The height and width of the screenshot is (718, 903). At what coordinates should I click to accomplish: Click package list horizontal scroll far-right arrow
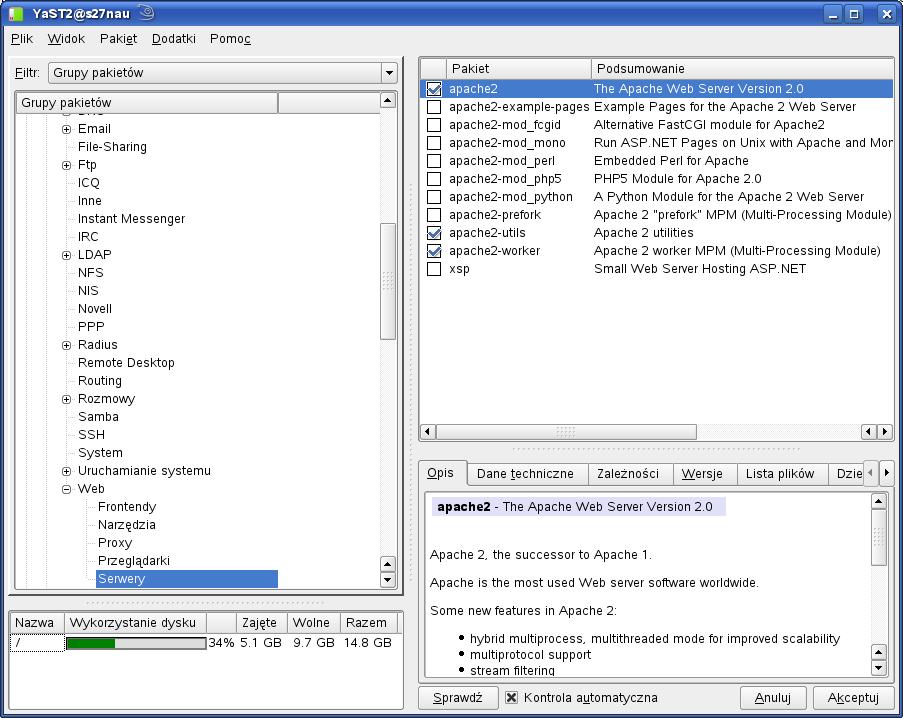885,431
